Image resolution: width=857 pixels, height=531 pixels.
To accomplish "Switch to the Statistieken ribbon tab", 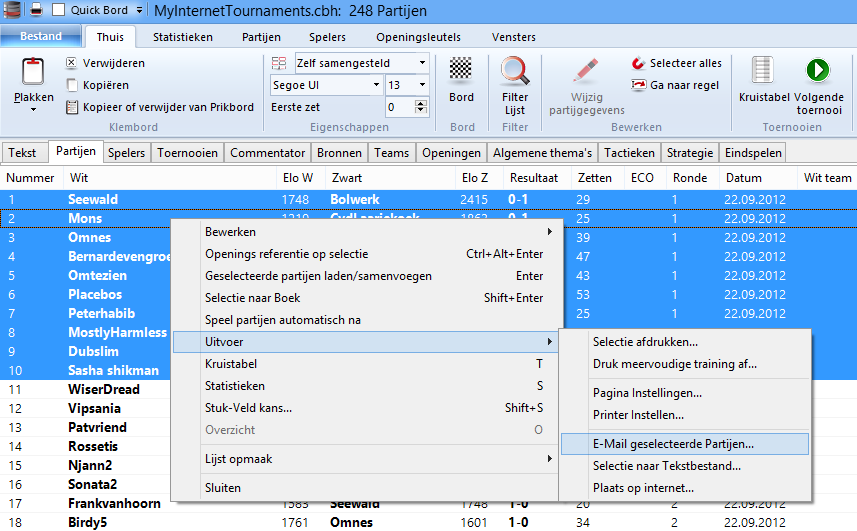I will tap(183, 37).
